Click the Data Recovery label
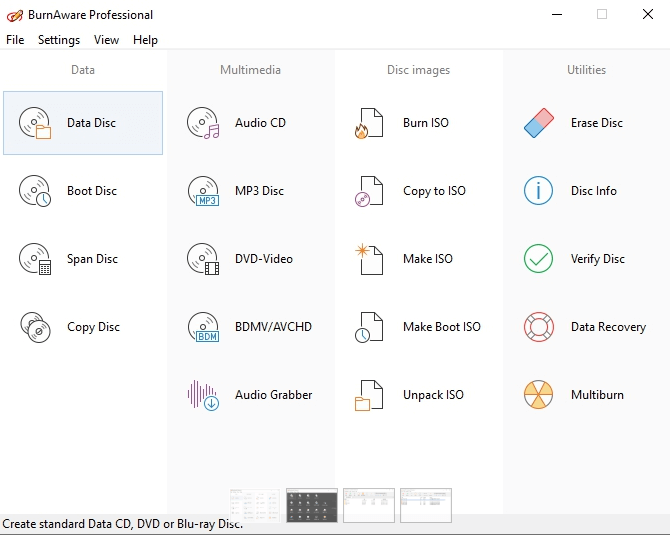Image resolution: width=670 pixels, height=535 pixels. pos(608,327)
